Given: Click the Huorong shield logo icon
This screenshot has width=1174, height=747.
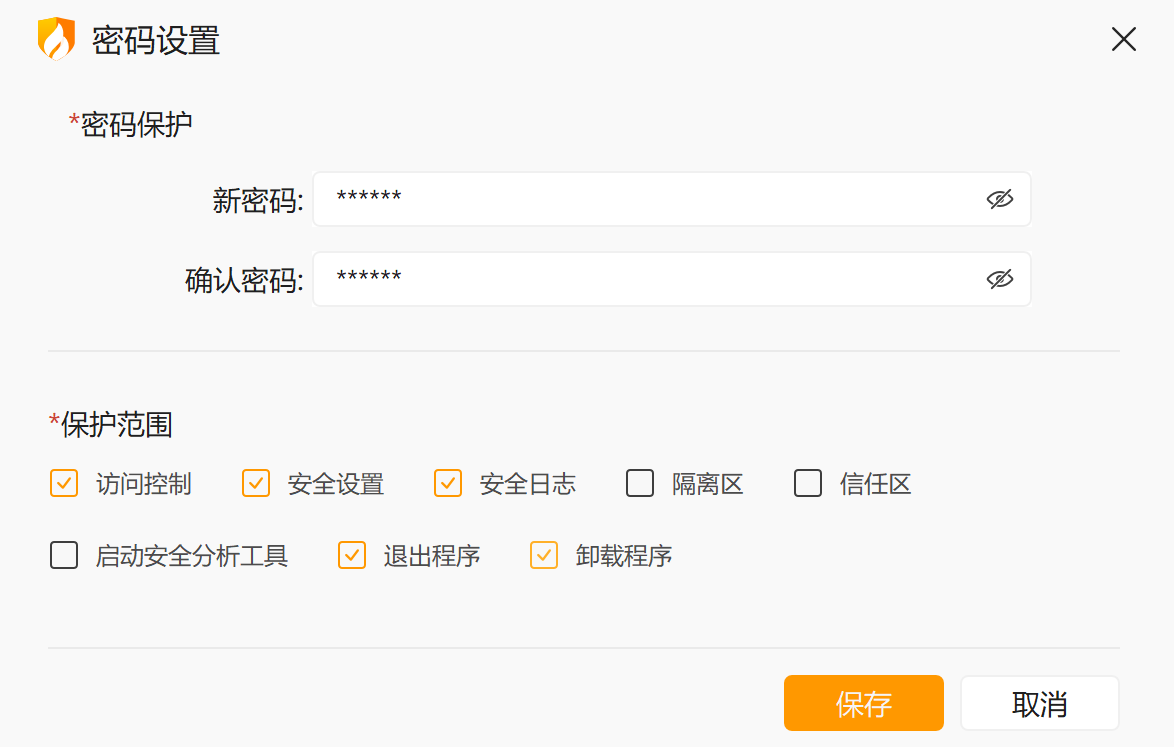Looking at the screenshot, I should tap(56, 39).
